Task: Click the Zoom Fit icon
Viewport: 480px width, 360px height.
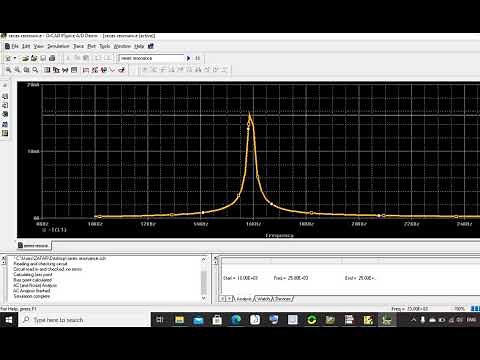Action: pos(35,70)
